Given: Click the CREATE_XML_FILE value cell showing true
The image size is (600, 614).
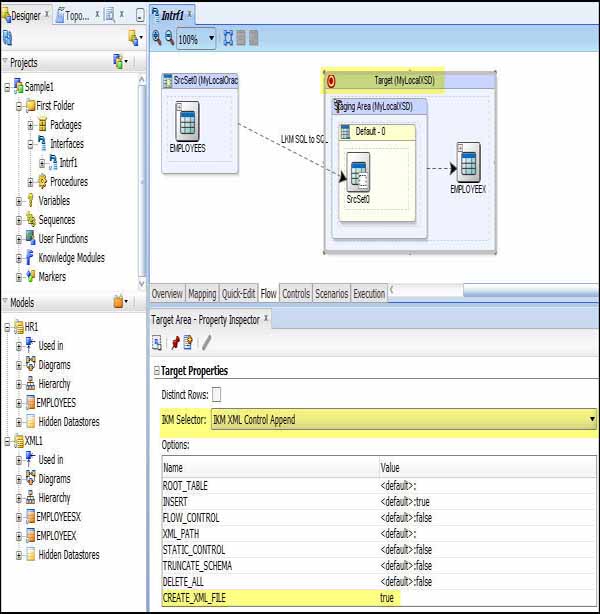Looking at the screenshot, I should tap(487, 598).
